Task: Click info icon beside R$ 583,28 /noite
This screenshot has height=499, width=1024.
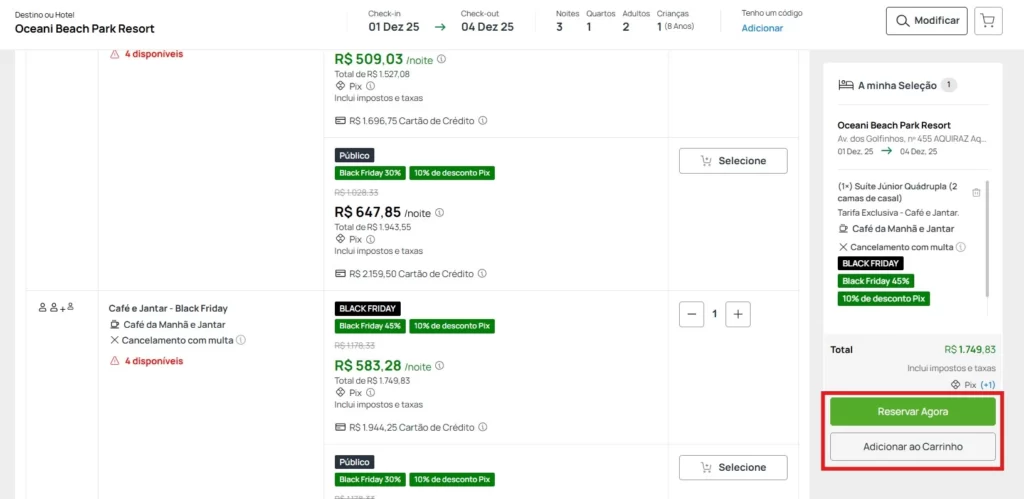Action: (441, 366)
